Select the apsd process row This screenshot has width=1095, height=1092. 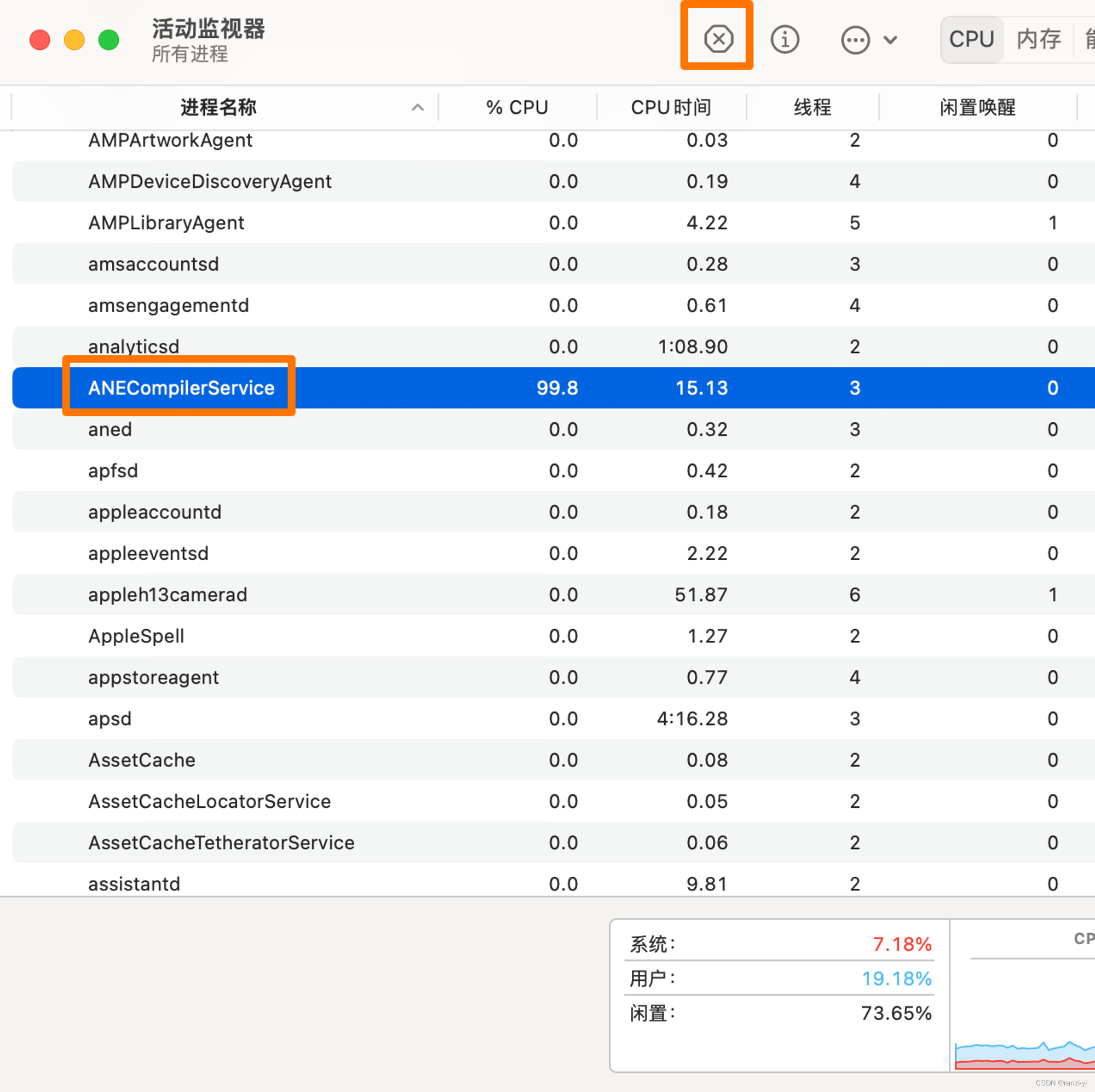[x=109, y=719]
